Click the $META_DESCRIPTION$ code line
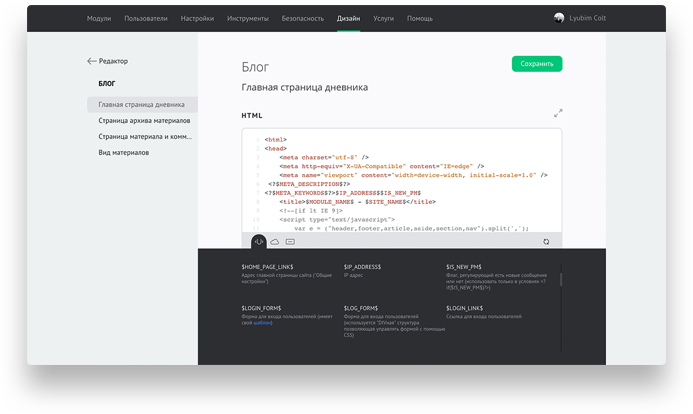Image resolution: width=693 pixels, height=414 pixels. tap(309, 184)
